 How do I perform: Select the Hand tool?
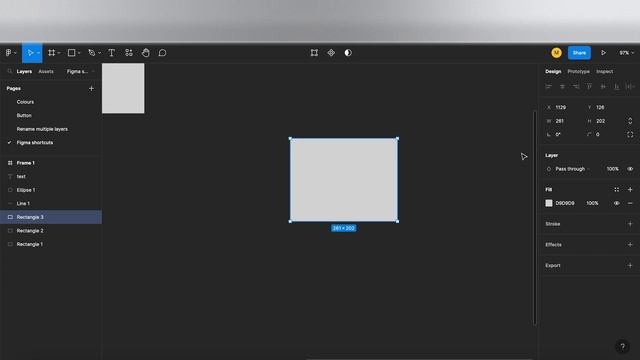[145, 53]
